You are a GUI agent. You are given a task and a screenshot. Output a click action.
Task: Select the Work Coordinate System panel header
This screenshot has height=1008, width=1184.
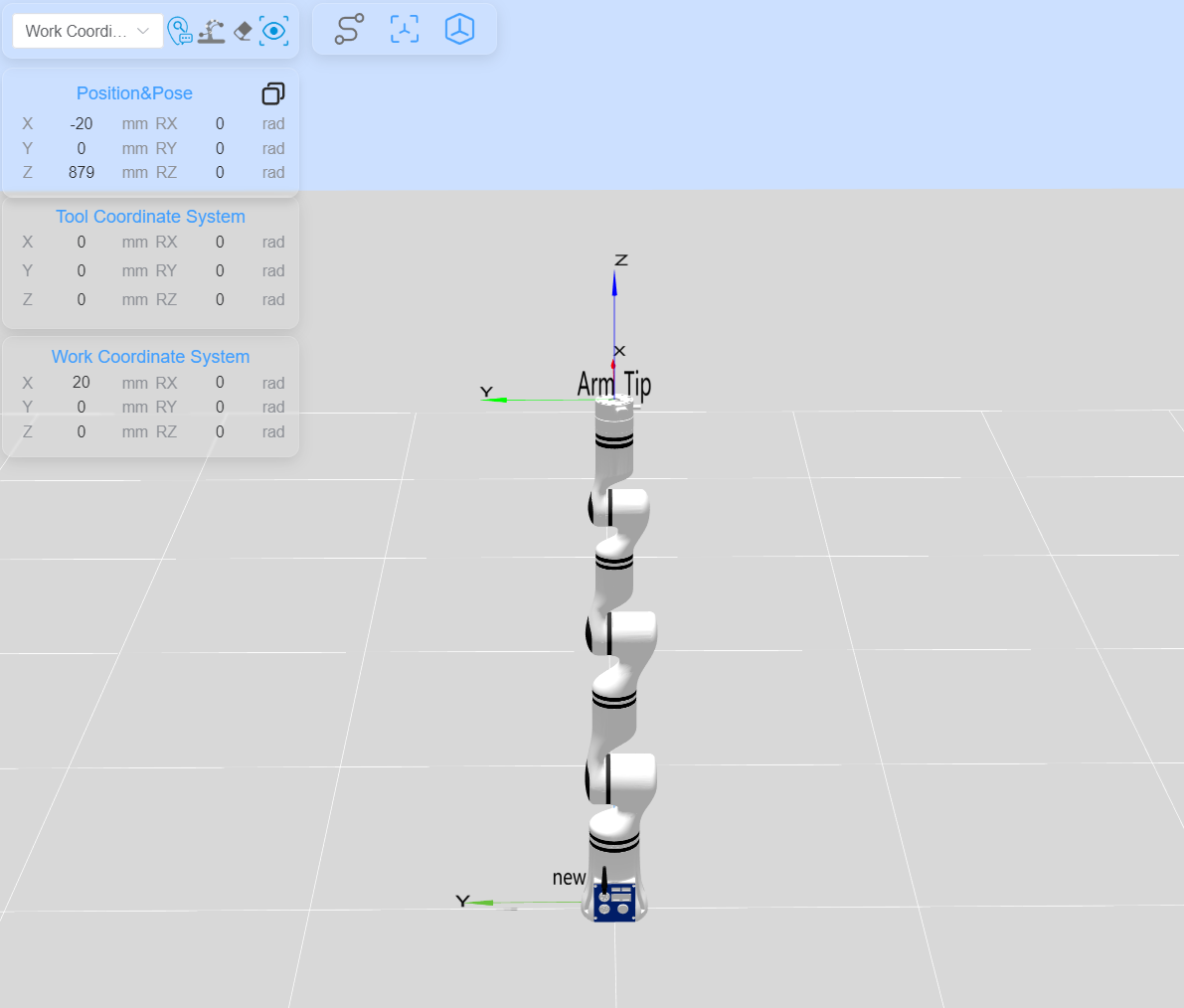click(150, 357)
